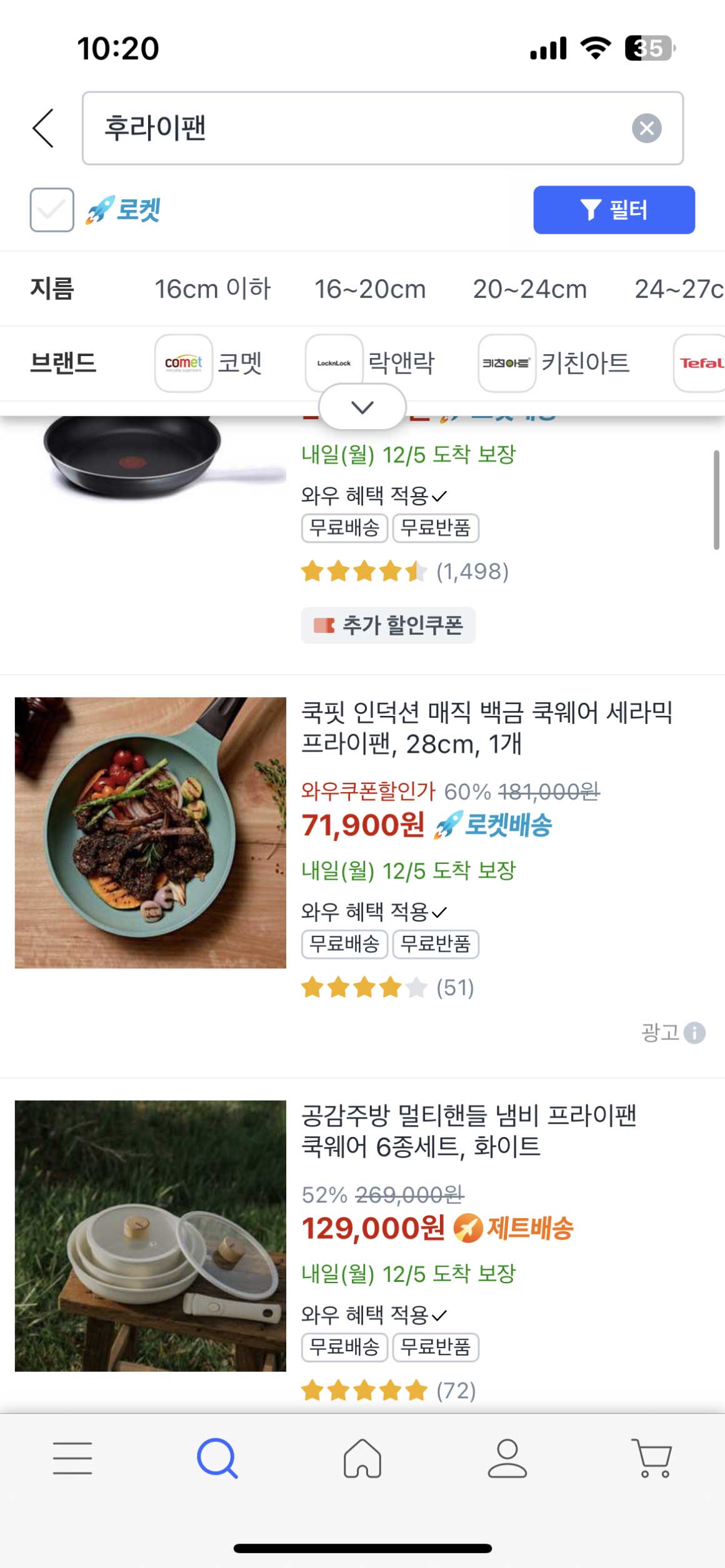725x1568 pixels.
Task: Go to home via house icon
Action: [x=362, y=1458]
